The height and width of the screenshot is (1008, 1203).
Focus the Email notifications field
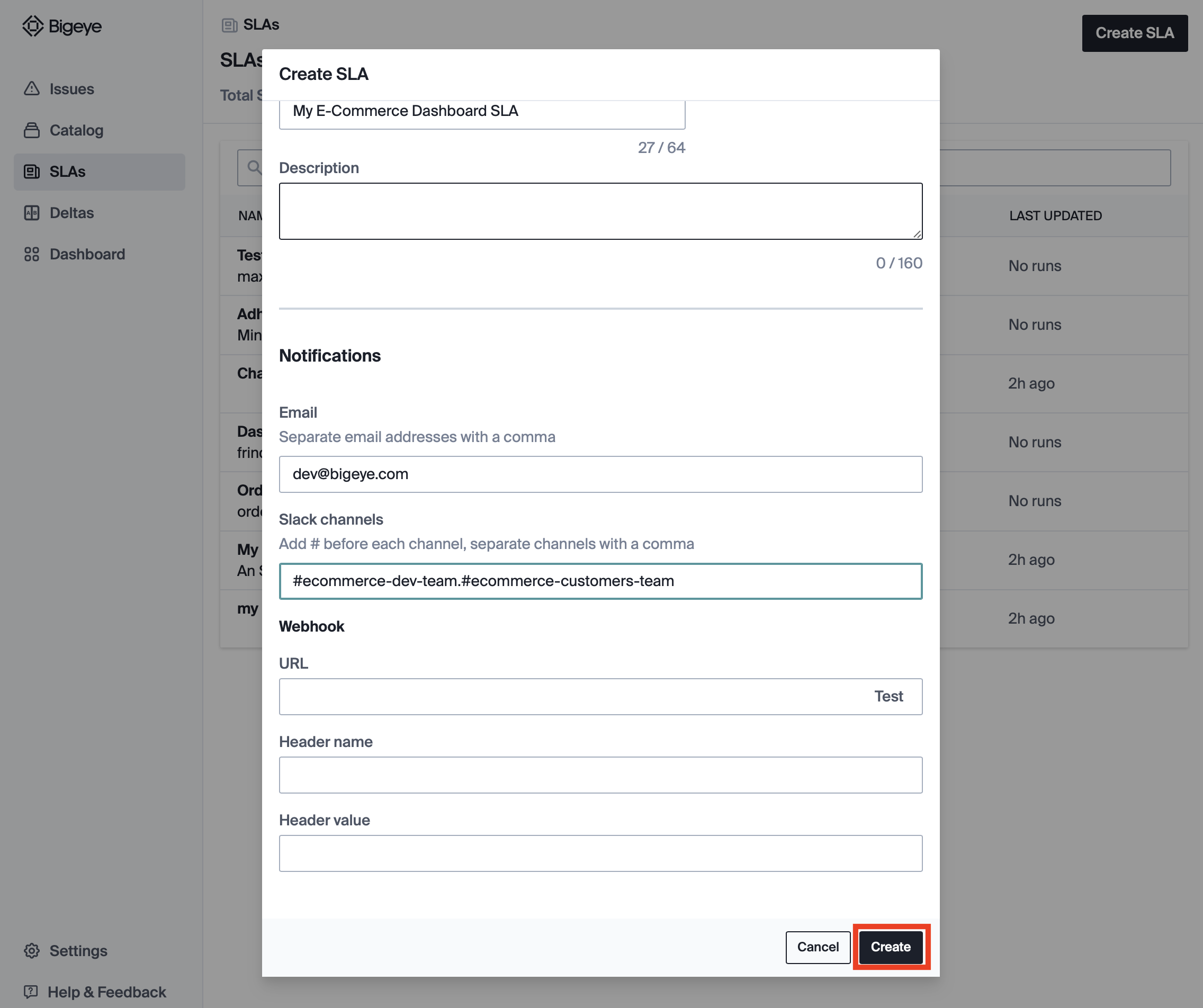tap(600, 474)
